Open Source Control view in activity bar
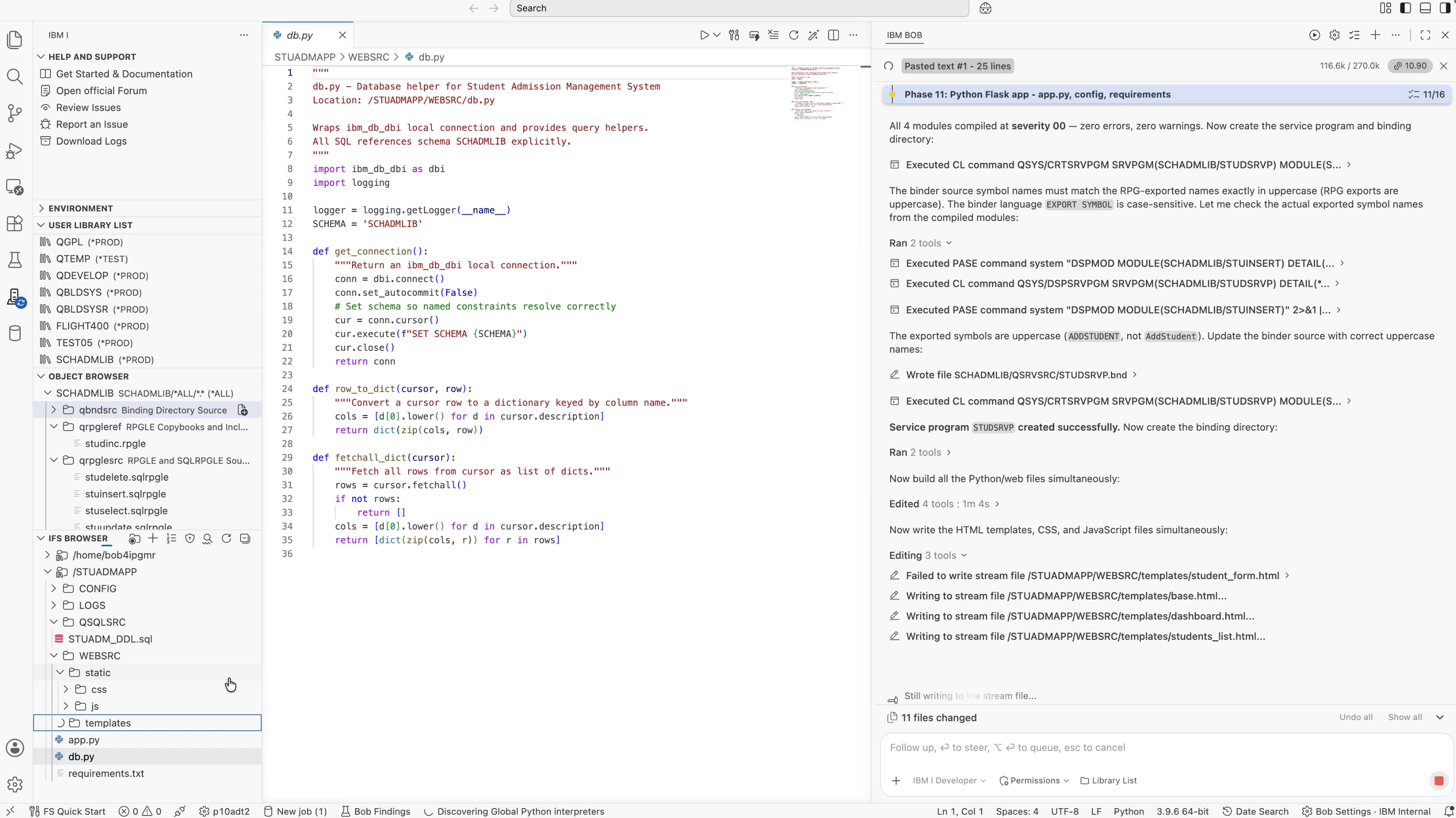Viewport: 1456px width, 818px height. [15, 113]
